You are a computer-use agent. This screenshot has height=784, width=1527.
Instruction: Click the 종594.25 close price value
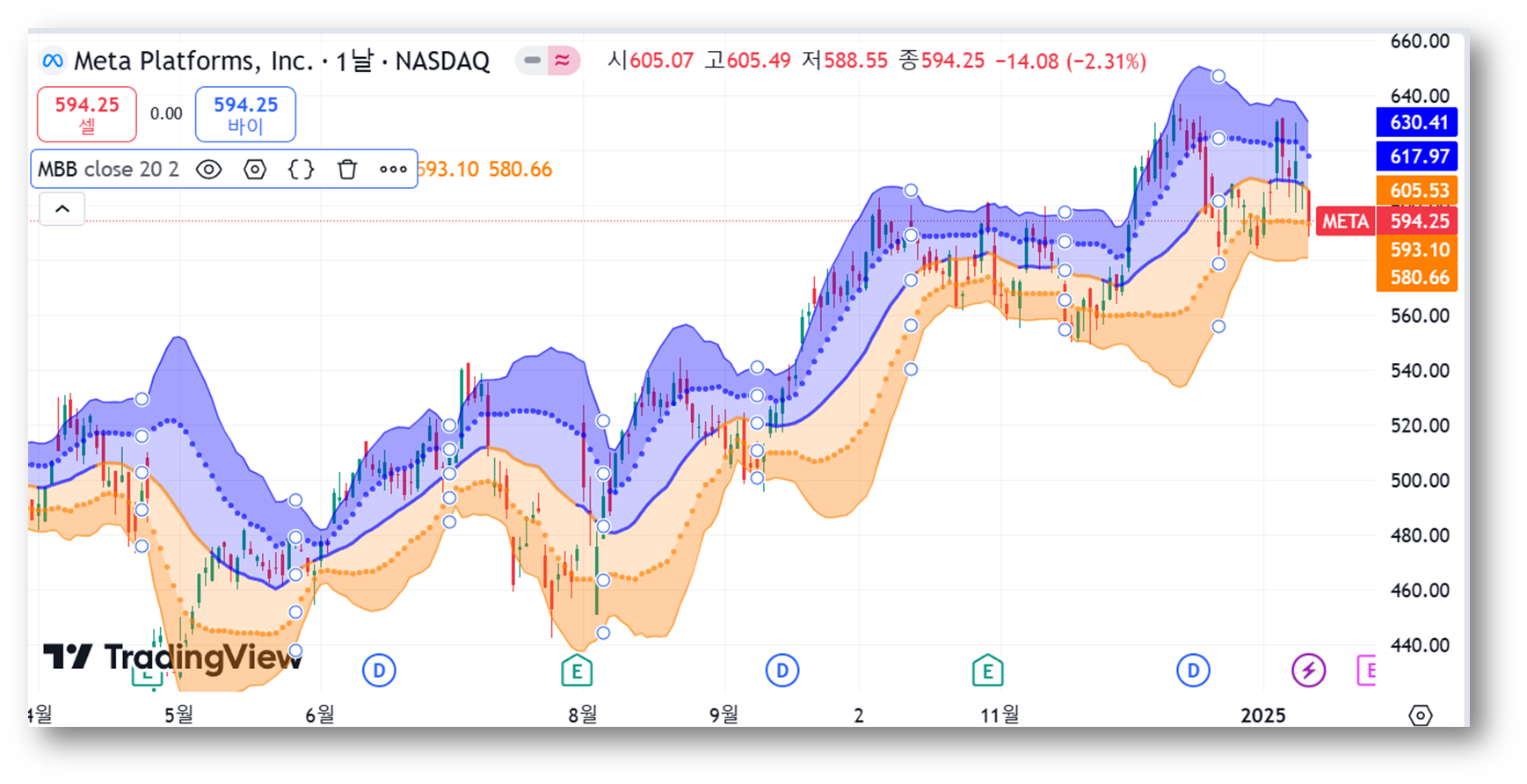(942, 61)
